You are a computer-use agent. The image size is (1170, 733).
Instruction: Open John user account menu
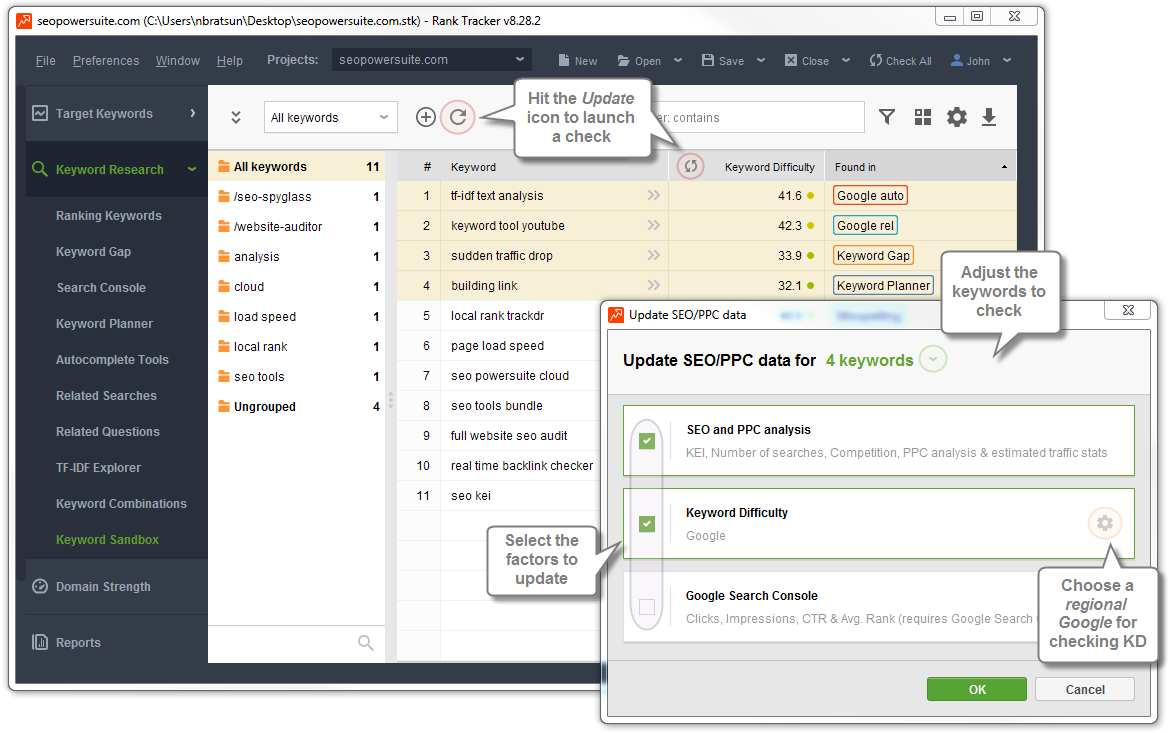[980, 60]
